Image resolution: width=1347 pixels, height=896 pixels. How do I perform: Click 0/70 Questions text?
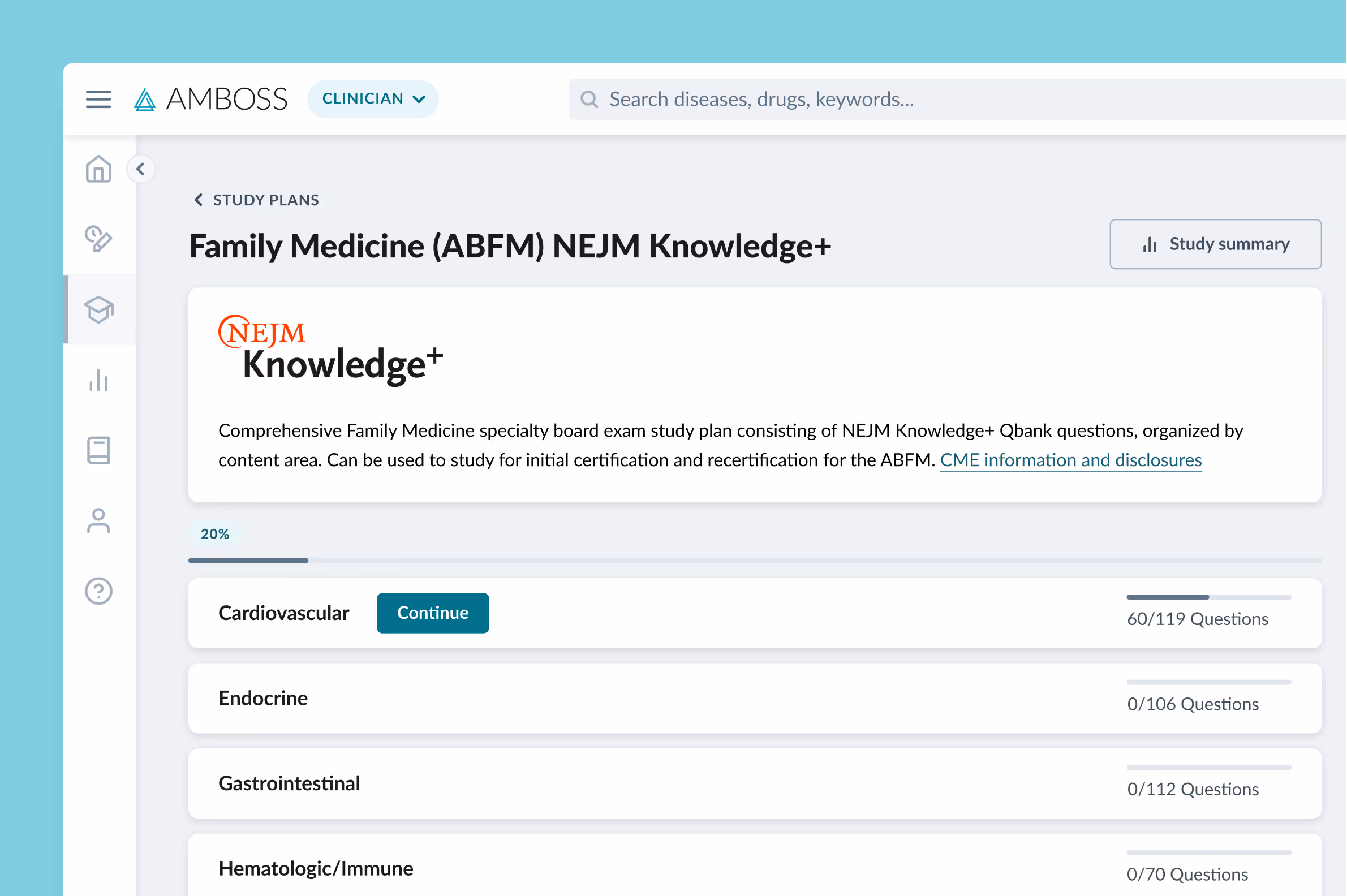pos(1187,875)
